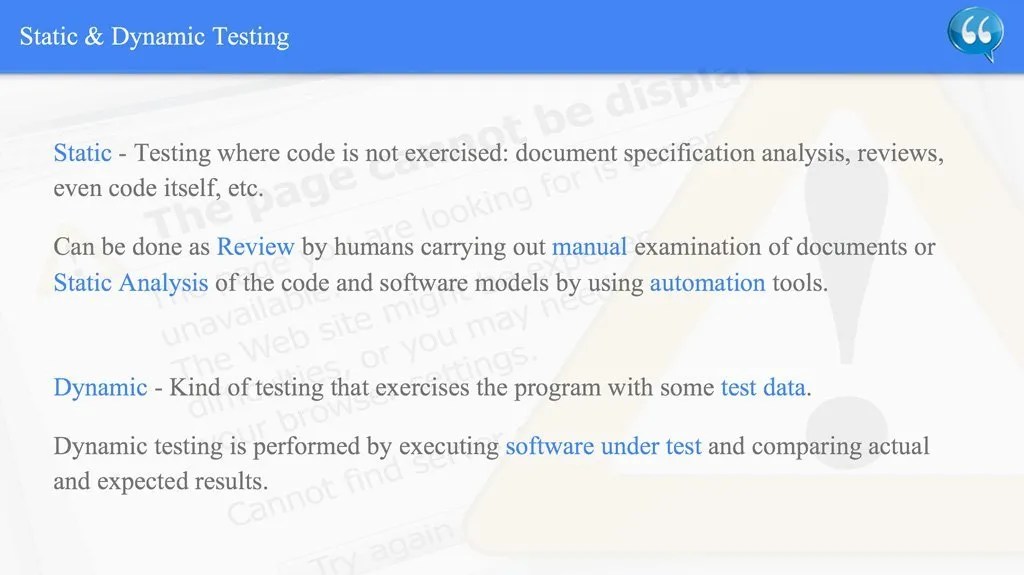
Task: Click the phrase "even code itself, etc."
Action: (158, 189)
